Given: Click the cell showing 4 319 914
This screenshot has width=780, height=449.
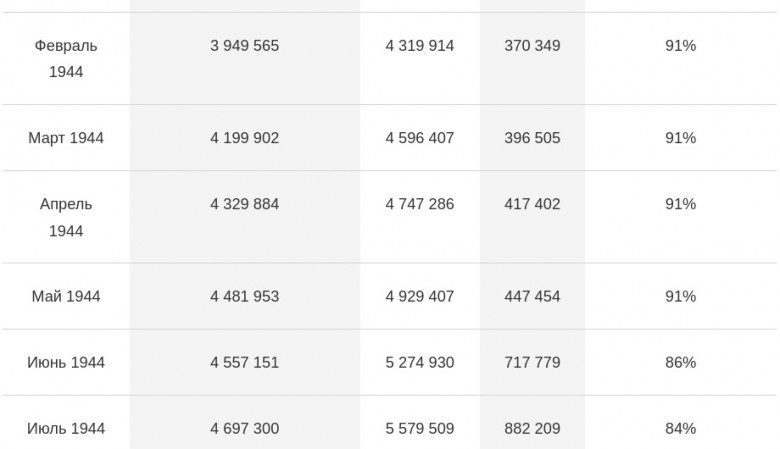Looking at the screenshot, I should tap(419, 46).
